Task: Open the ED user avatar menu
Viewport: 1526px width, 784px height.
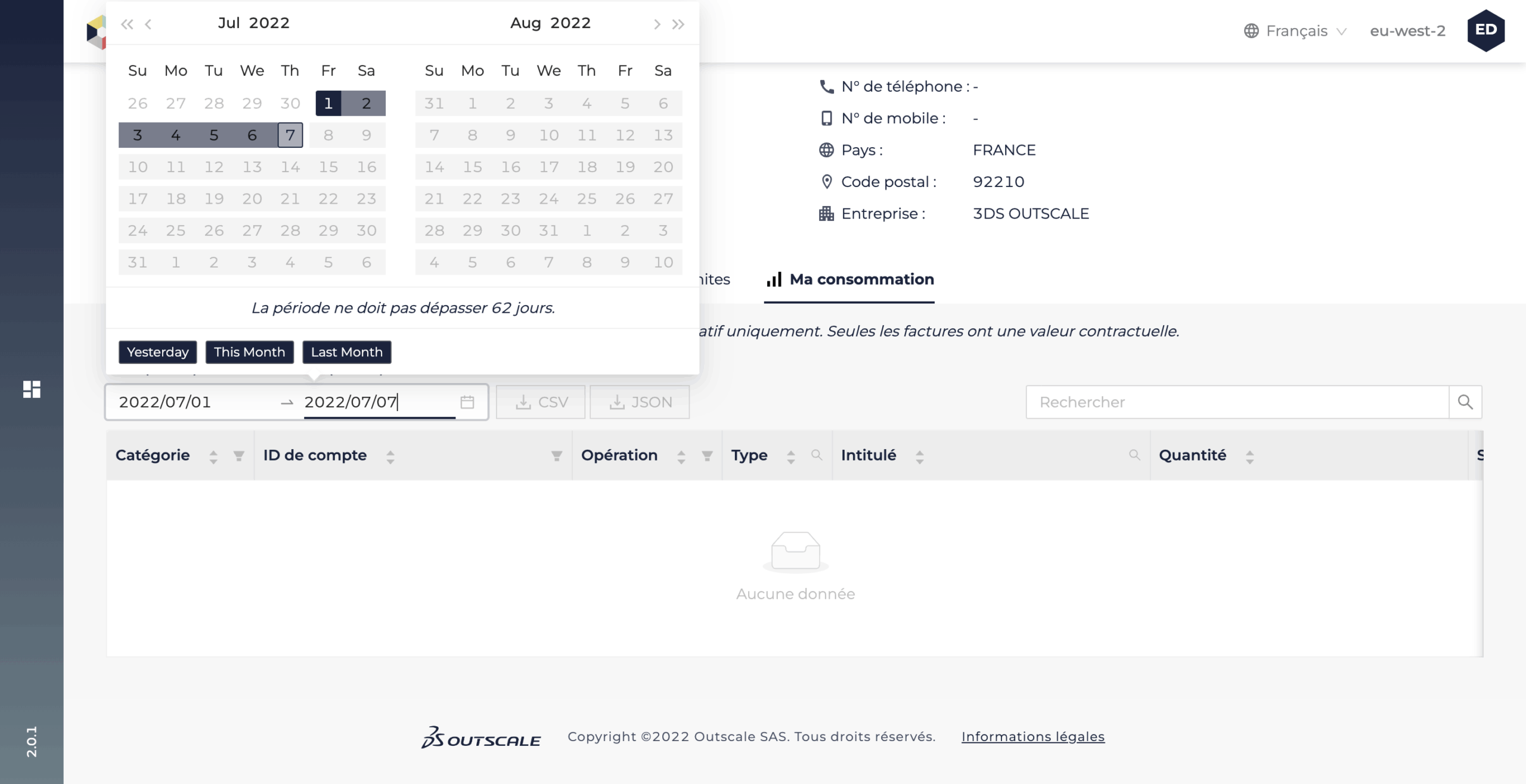Action: click(x=1485, y=30)
